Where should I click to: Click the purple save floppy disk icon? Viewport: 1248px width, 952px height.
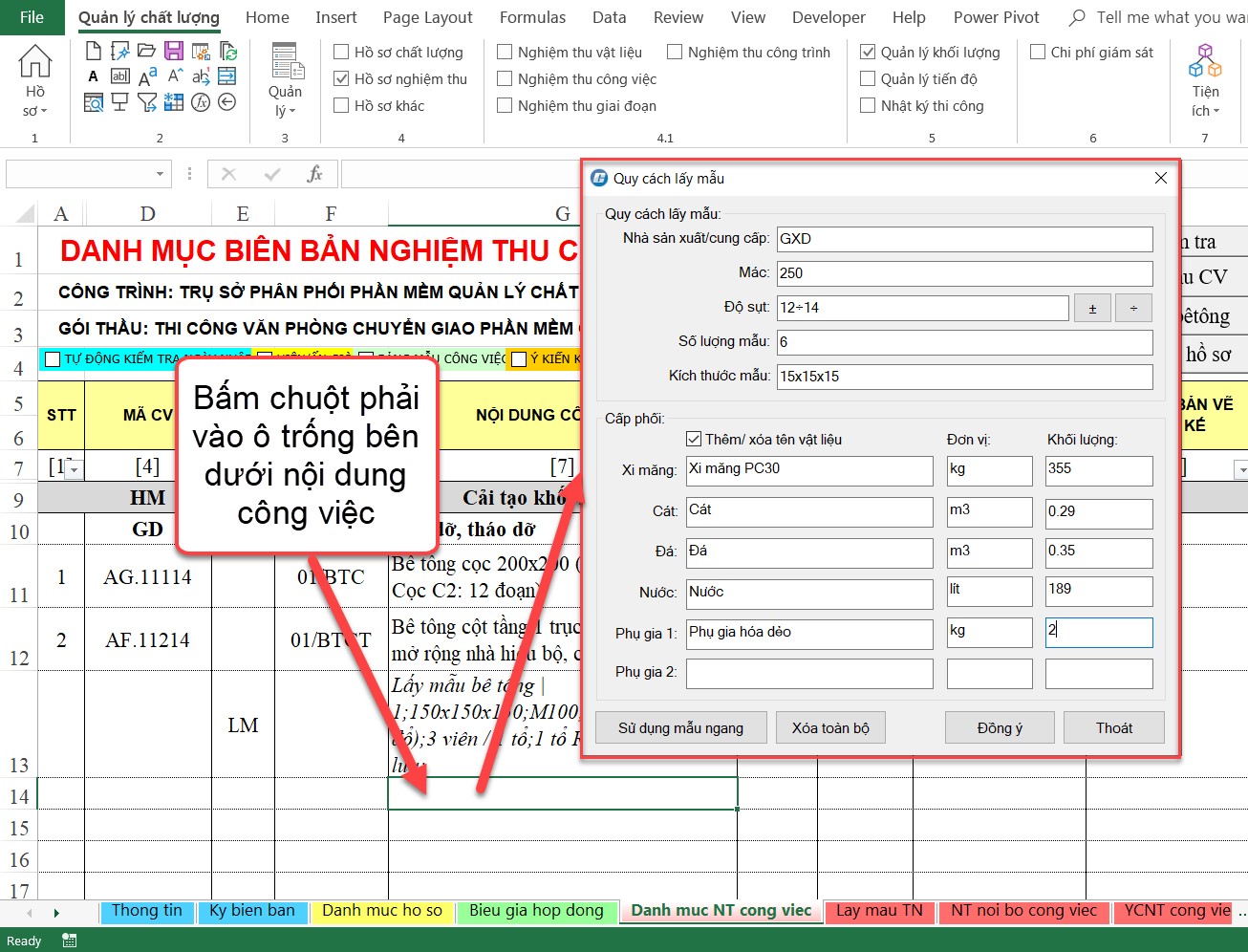pyautogui.click(x=174, y=52)
